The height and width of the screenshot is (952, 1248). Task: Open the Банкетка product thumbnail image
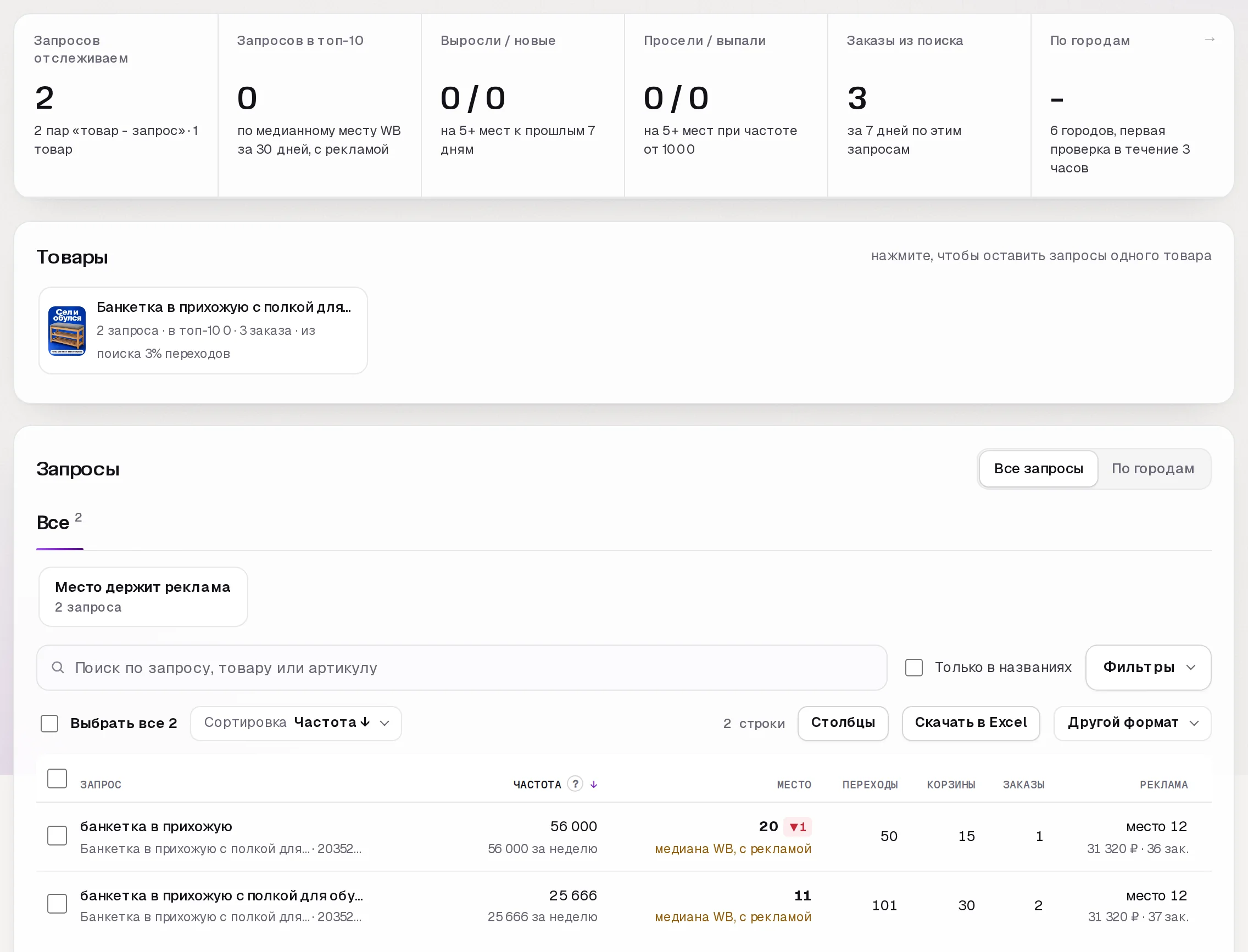[67, 331]
